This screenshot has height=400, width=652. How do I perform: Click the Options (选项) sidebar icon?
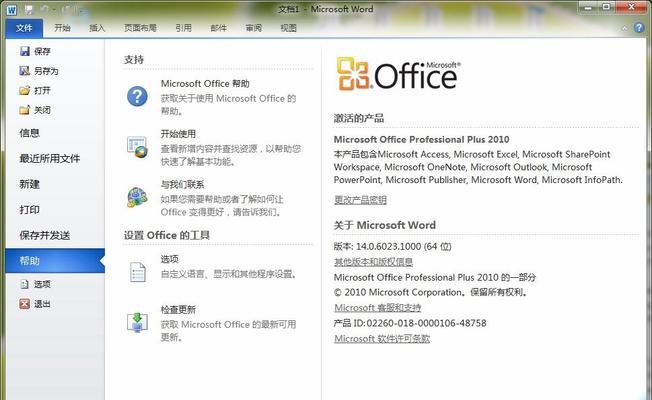(25, 284)
